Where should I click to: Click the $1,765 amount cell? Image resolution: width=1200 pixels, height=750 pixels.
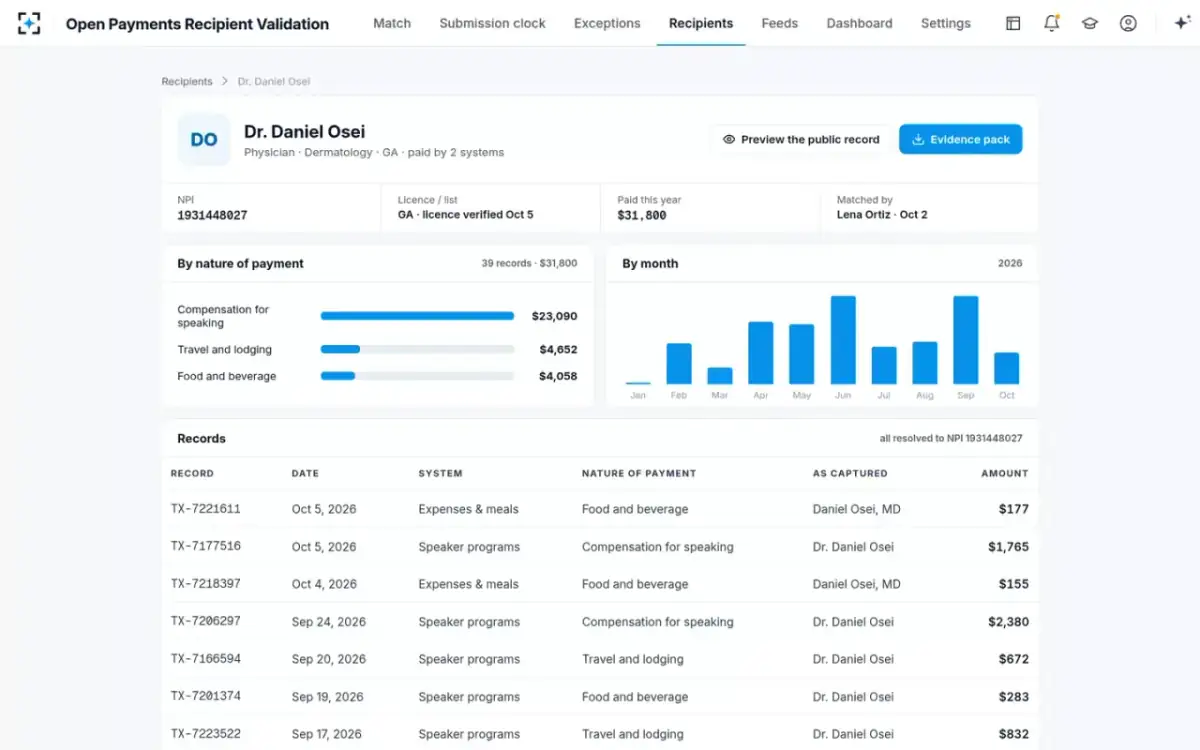(x=1008, y=547)
